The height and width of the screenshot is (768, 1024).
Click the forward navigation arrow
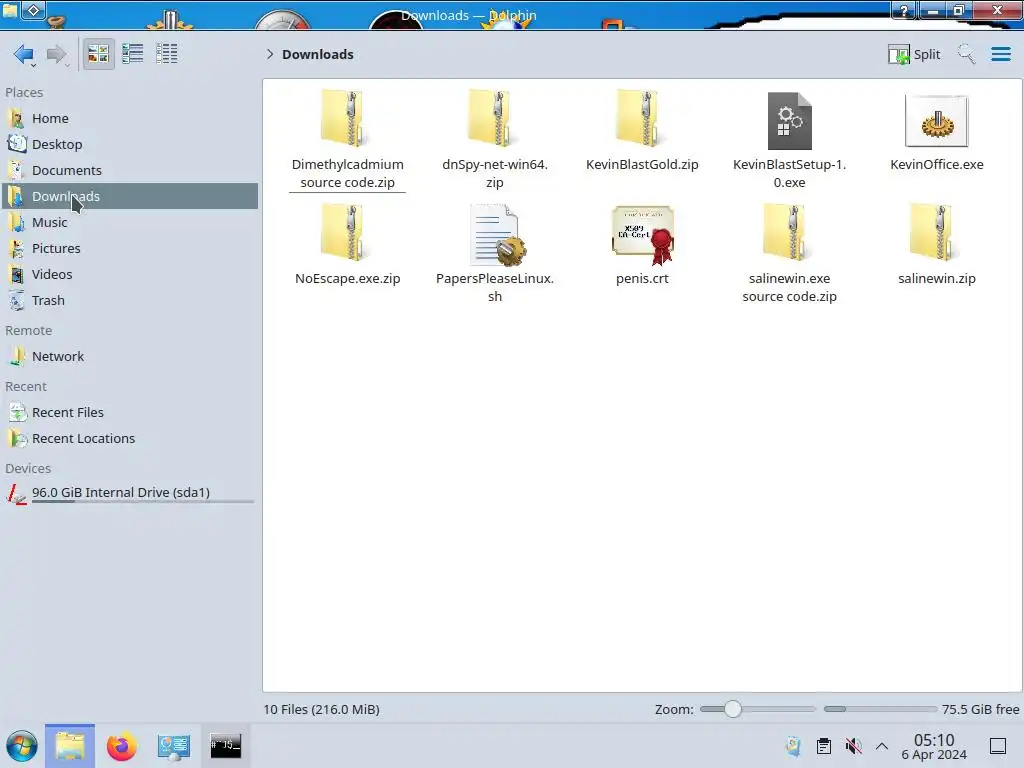(x=57, y=54)
